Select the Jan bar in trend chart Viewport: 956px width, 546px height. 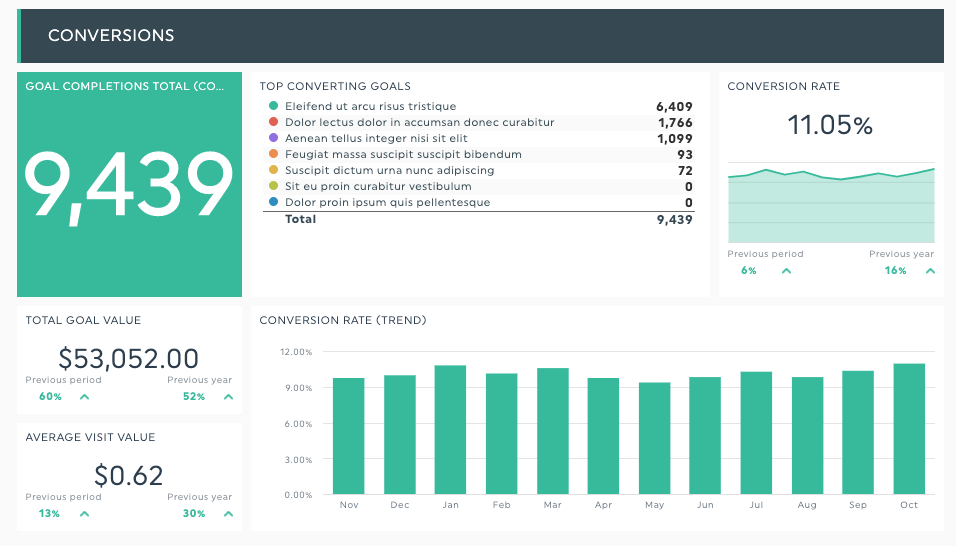(450, 430)
